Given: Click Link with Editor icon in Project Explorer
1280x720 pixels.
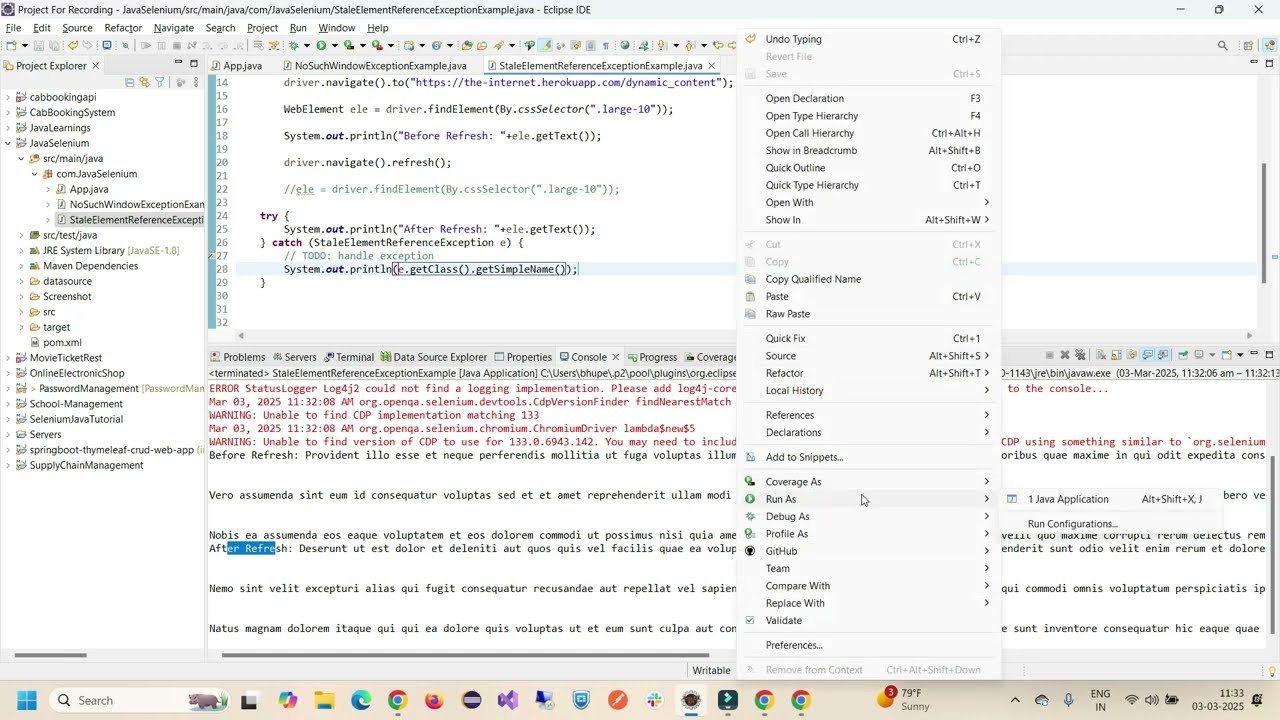Looking at the screenshot, I should pos(144,82).
